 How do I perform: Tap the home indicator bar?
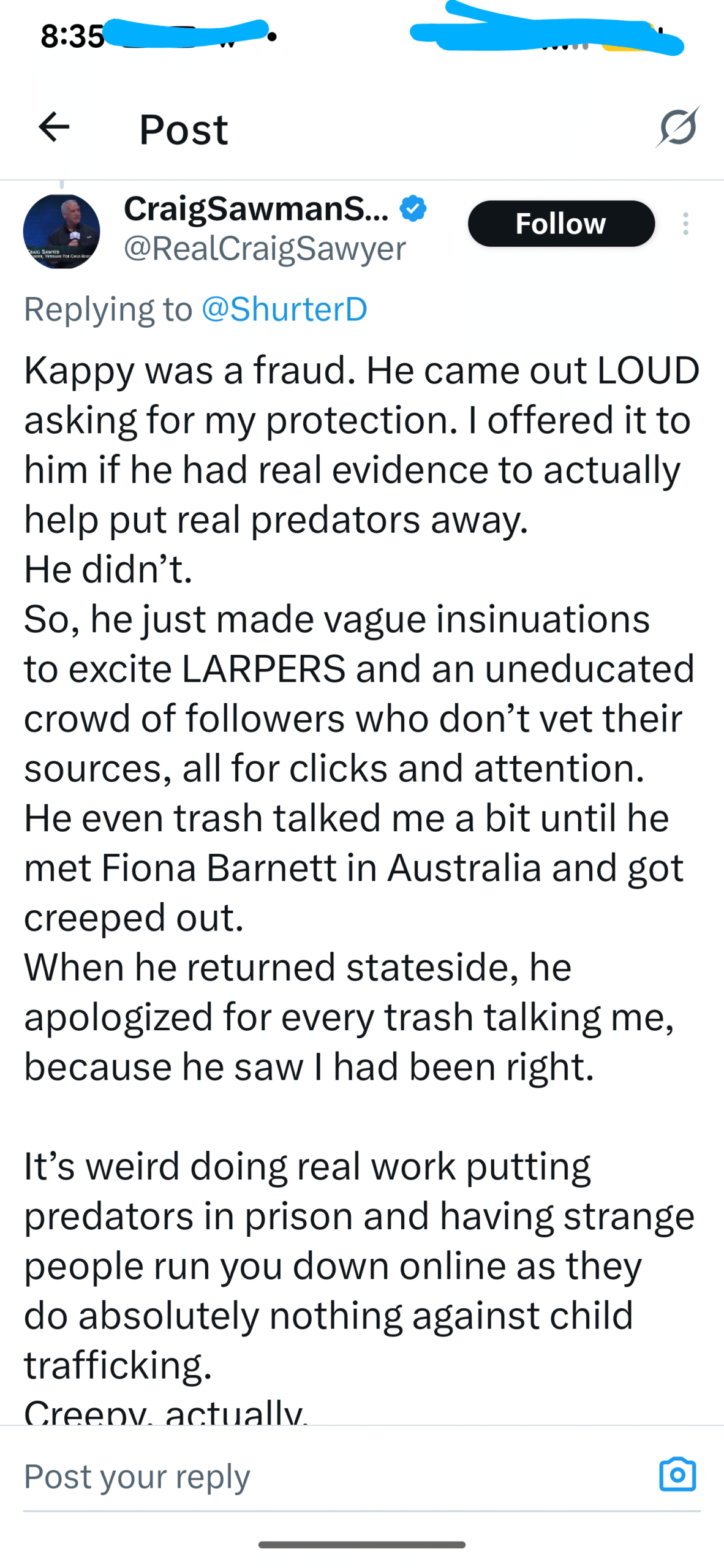click(362, 1545)
